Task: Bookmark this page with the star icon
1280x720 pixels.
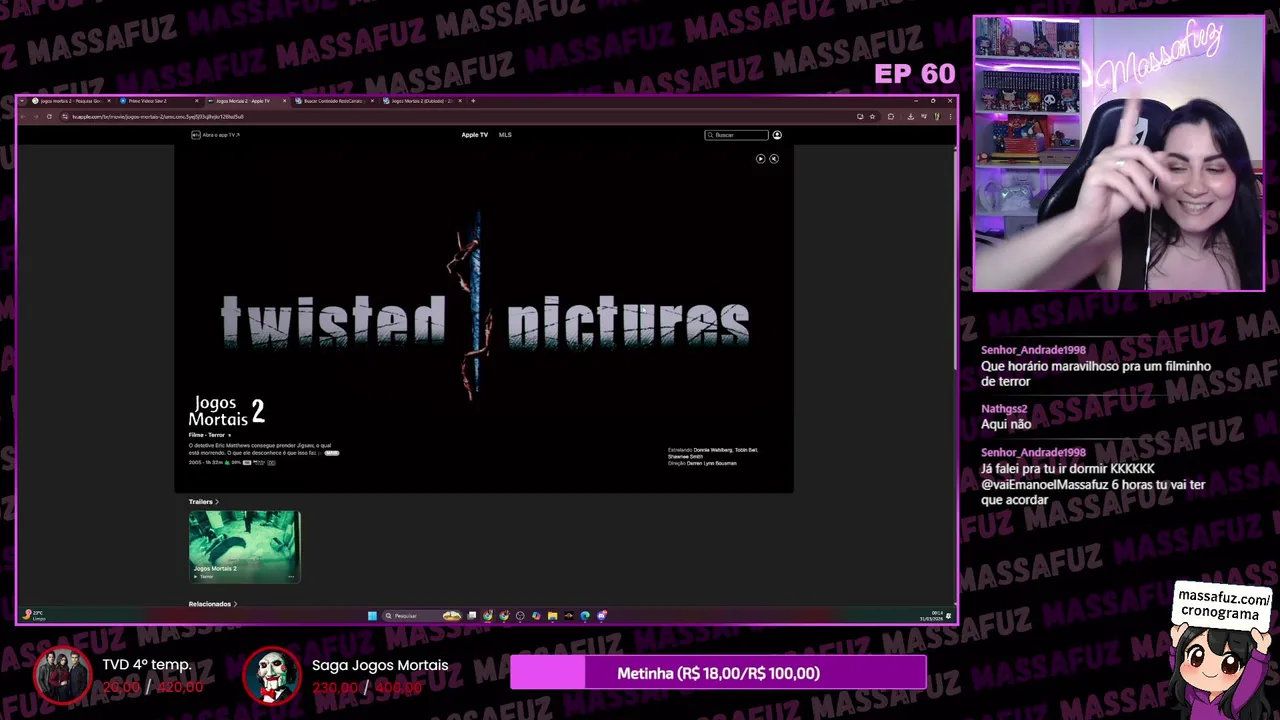Action: click(x=872, y=117)
